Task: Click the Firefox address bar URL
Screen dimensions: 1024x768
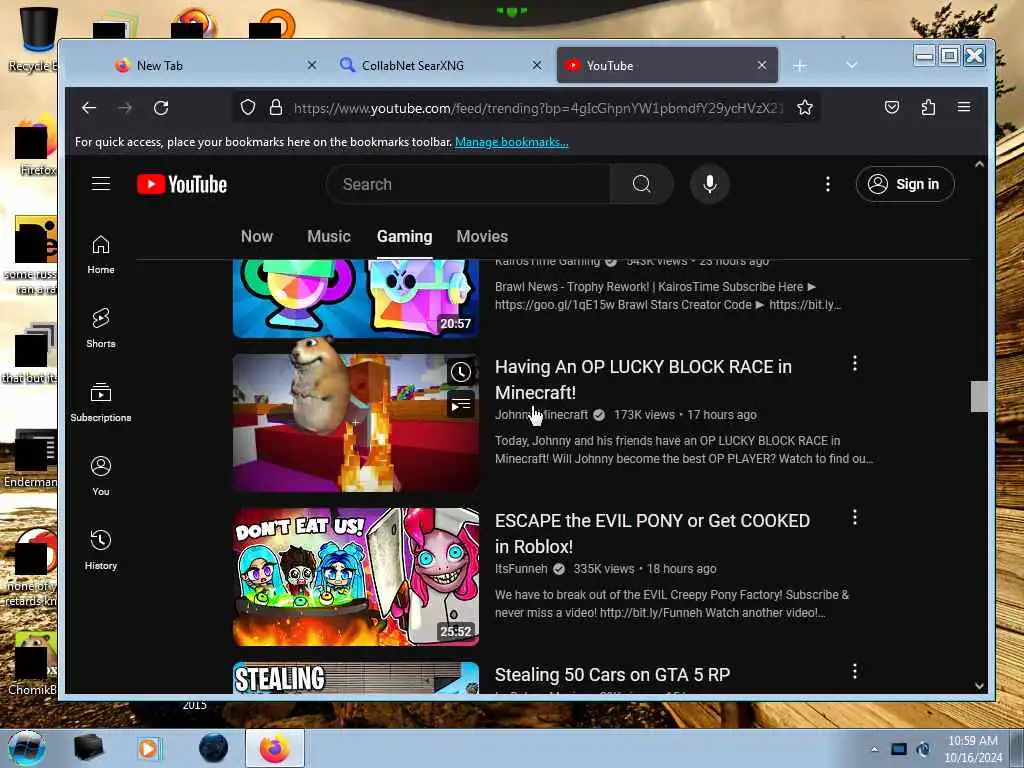Action: click(x=538, y=108)
